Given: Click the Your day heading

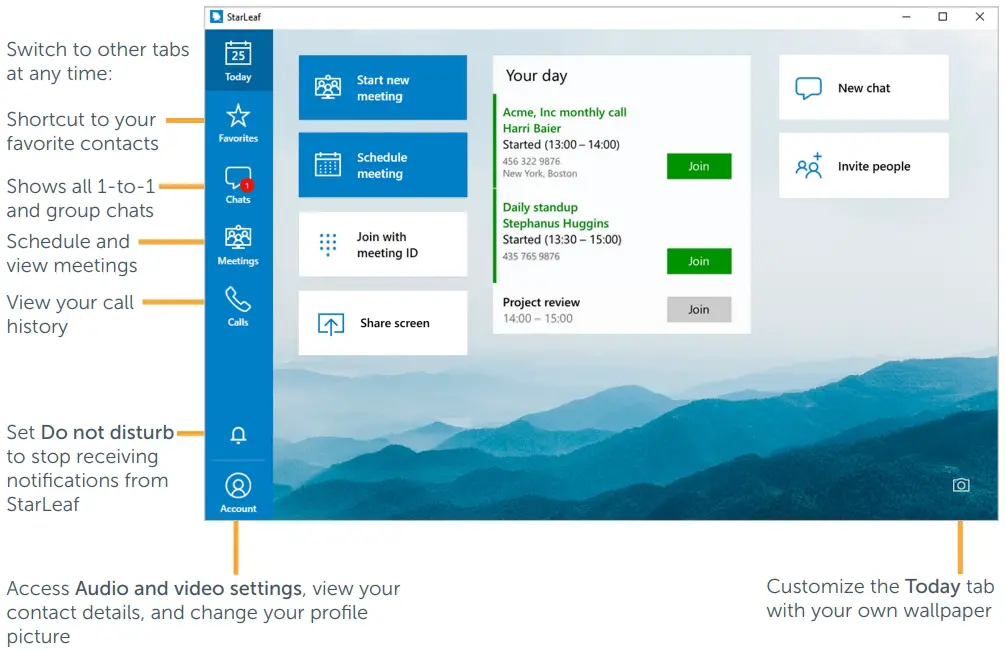Looking at the screenshot, I should pos(536,76).
